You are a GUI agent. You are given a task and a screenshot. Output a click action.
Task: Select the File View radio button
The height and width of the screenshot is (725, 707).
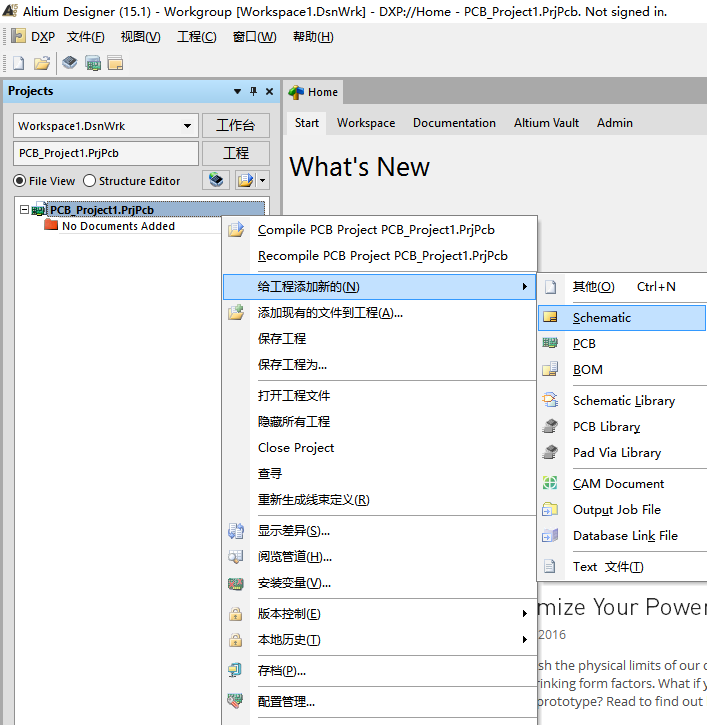pos(20,181)
